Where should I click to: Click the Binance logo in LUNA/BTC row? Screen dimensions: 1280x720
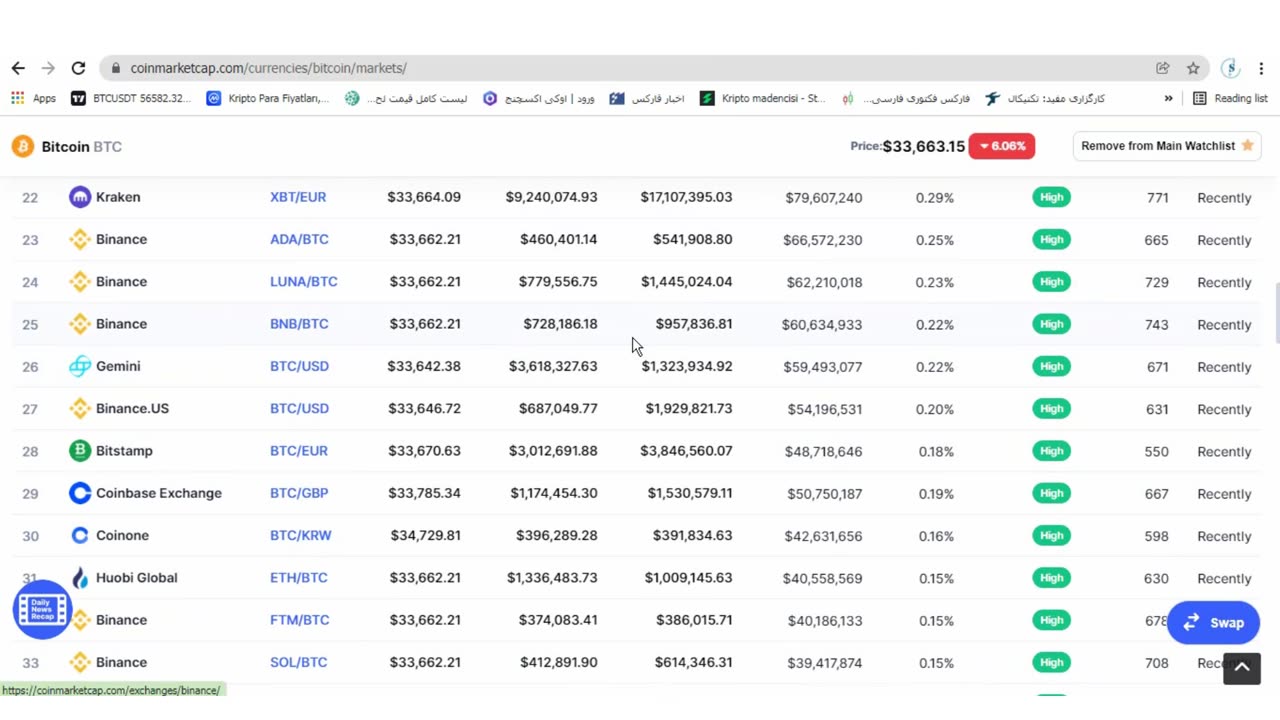80,281
